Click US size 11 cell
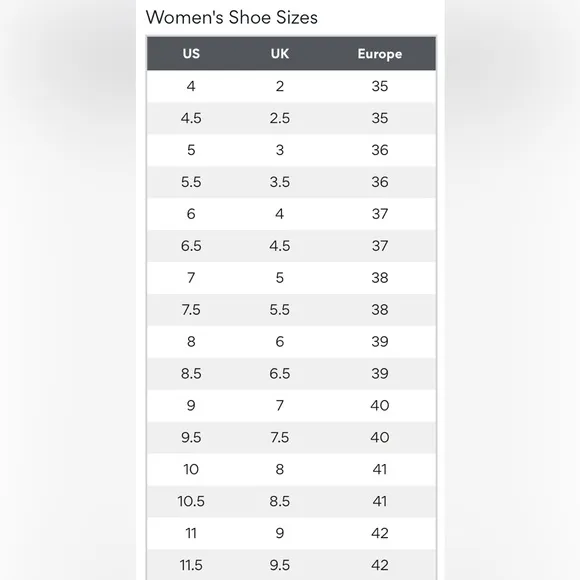Screen dimensions: 580x580 [x=191, y=533]
